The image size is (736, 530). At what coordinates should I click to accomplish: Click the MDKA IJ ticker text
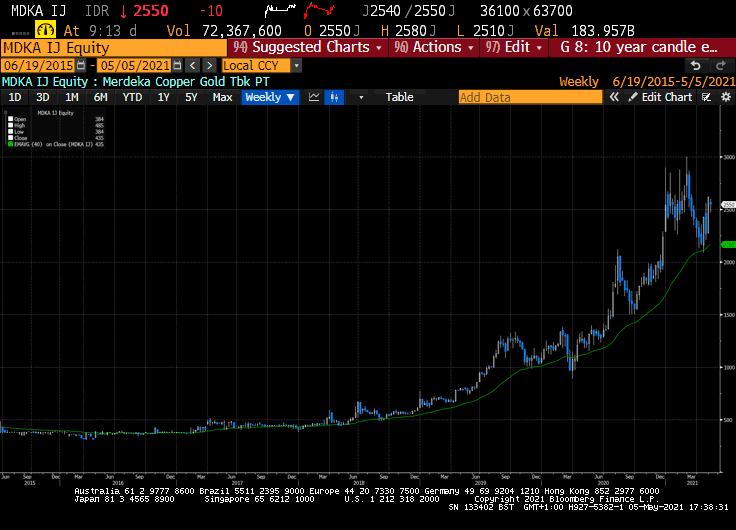coord(39,10)
